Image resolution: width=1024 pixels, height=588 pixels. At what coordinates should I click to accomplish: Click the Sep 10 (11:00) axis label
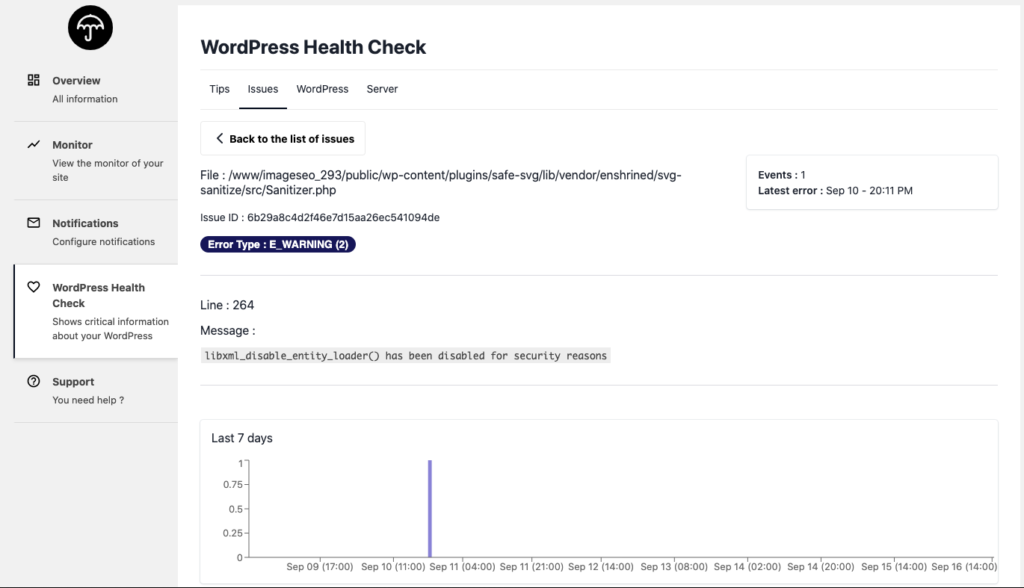click(392, 566)
